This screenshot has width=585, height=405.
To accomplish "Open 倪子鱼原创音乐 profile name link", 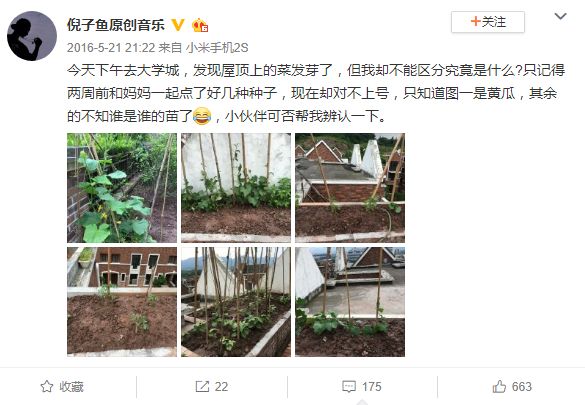I will (116, 25).
